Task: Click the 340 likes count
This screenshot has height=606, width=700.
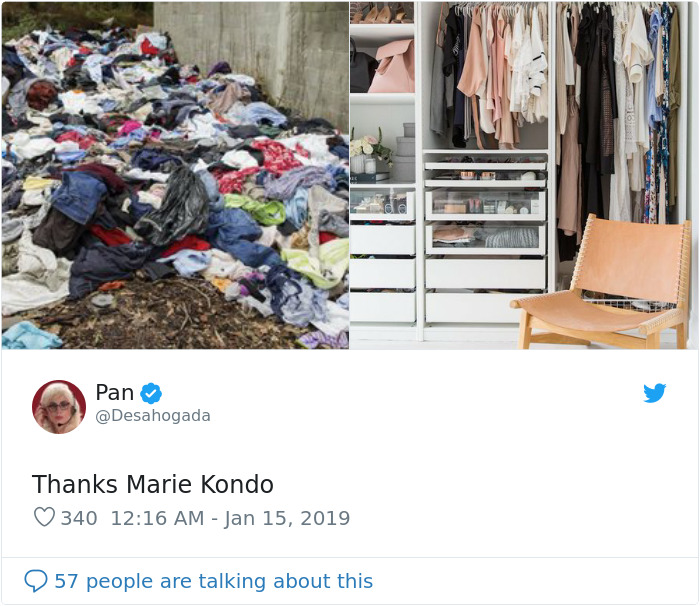Action: (79, 518)
